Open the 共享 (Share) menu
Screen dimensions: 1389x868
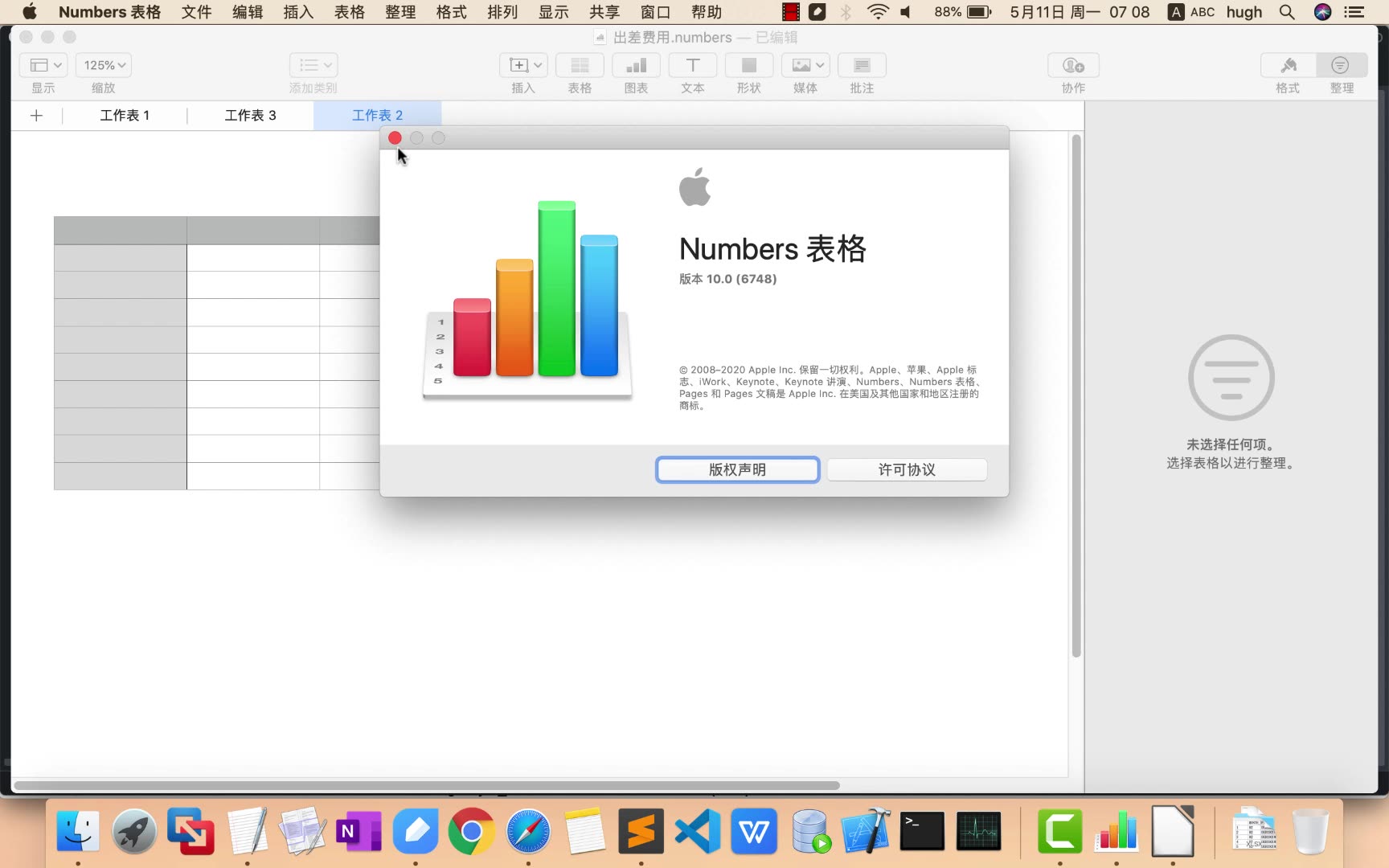click(604, 12)
